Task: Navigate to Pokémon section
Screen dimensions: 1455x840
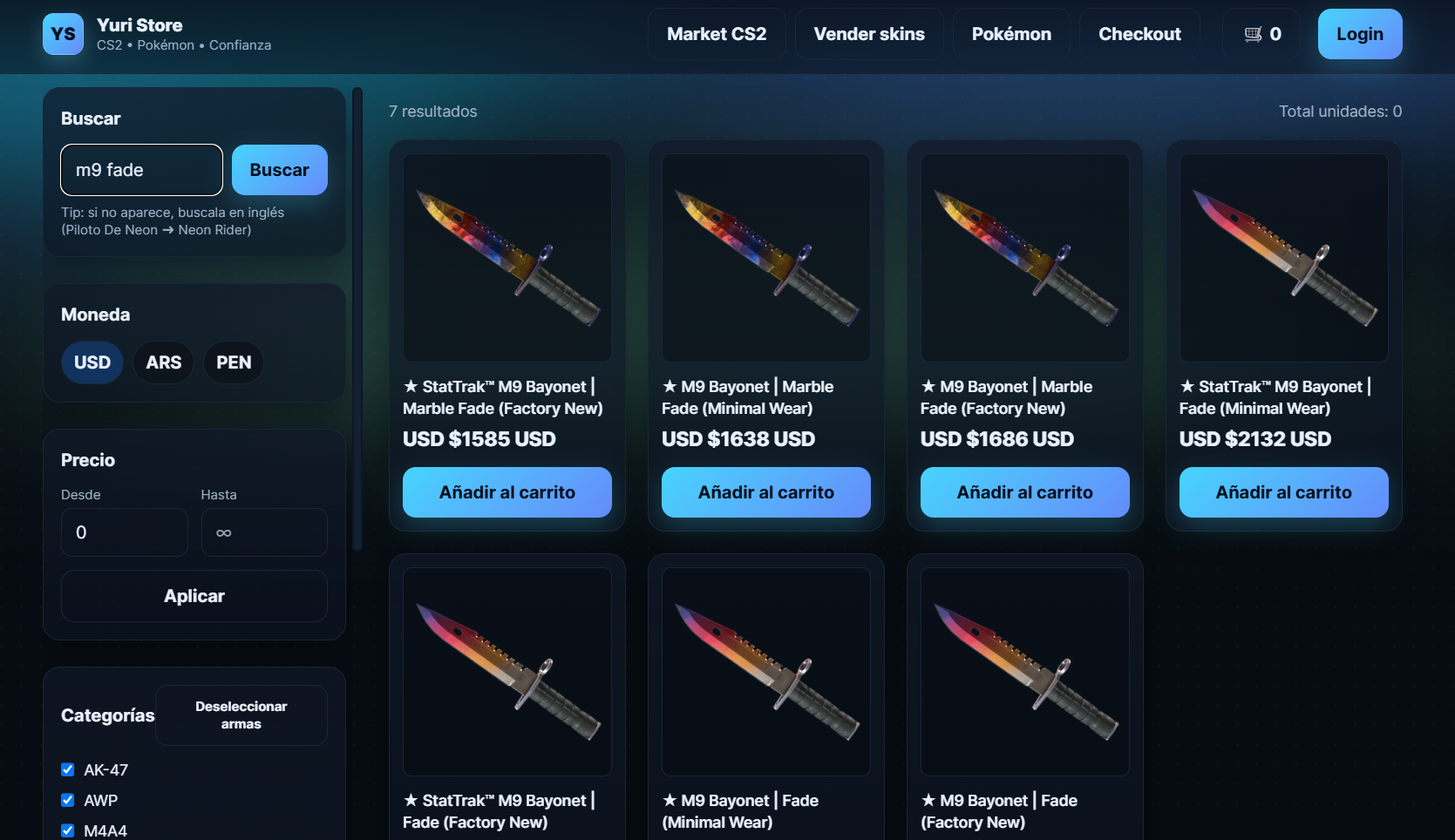Action: tap(1011, 34)
